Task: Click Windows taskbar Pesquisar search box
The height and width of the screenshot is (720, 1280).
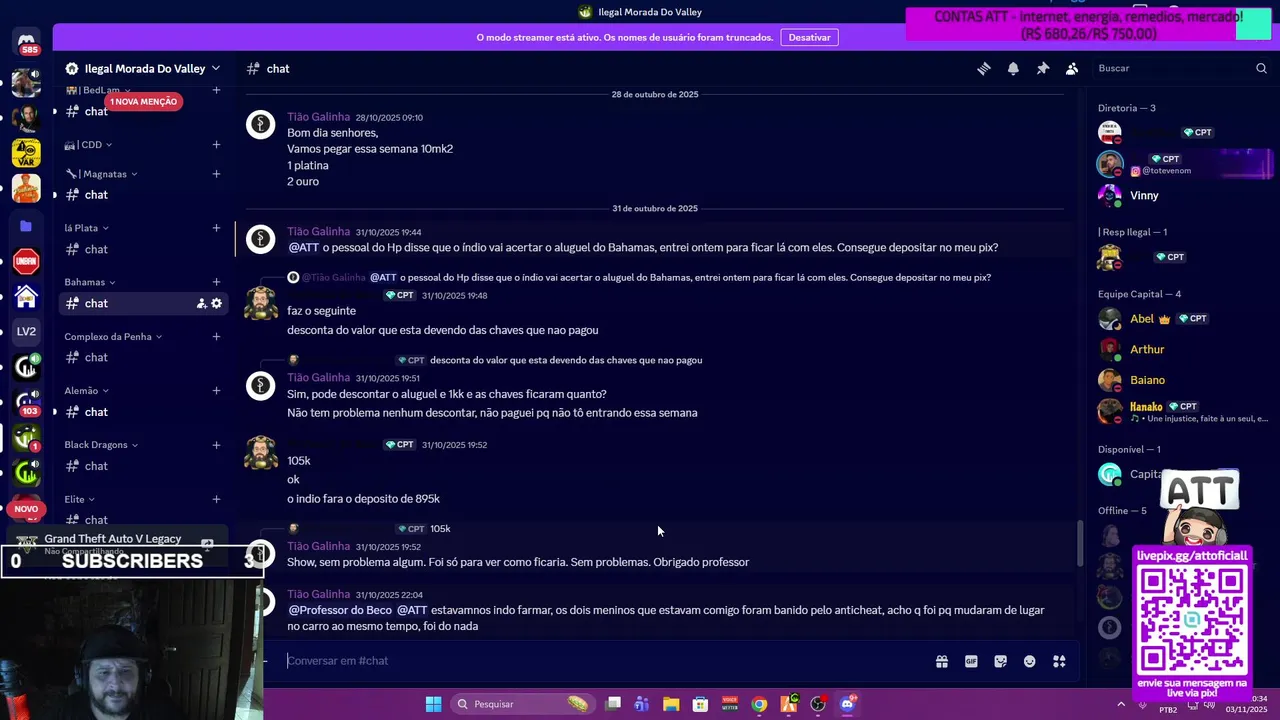Action: pos(521,704)
